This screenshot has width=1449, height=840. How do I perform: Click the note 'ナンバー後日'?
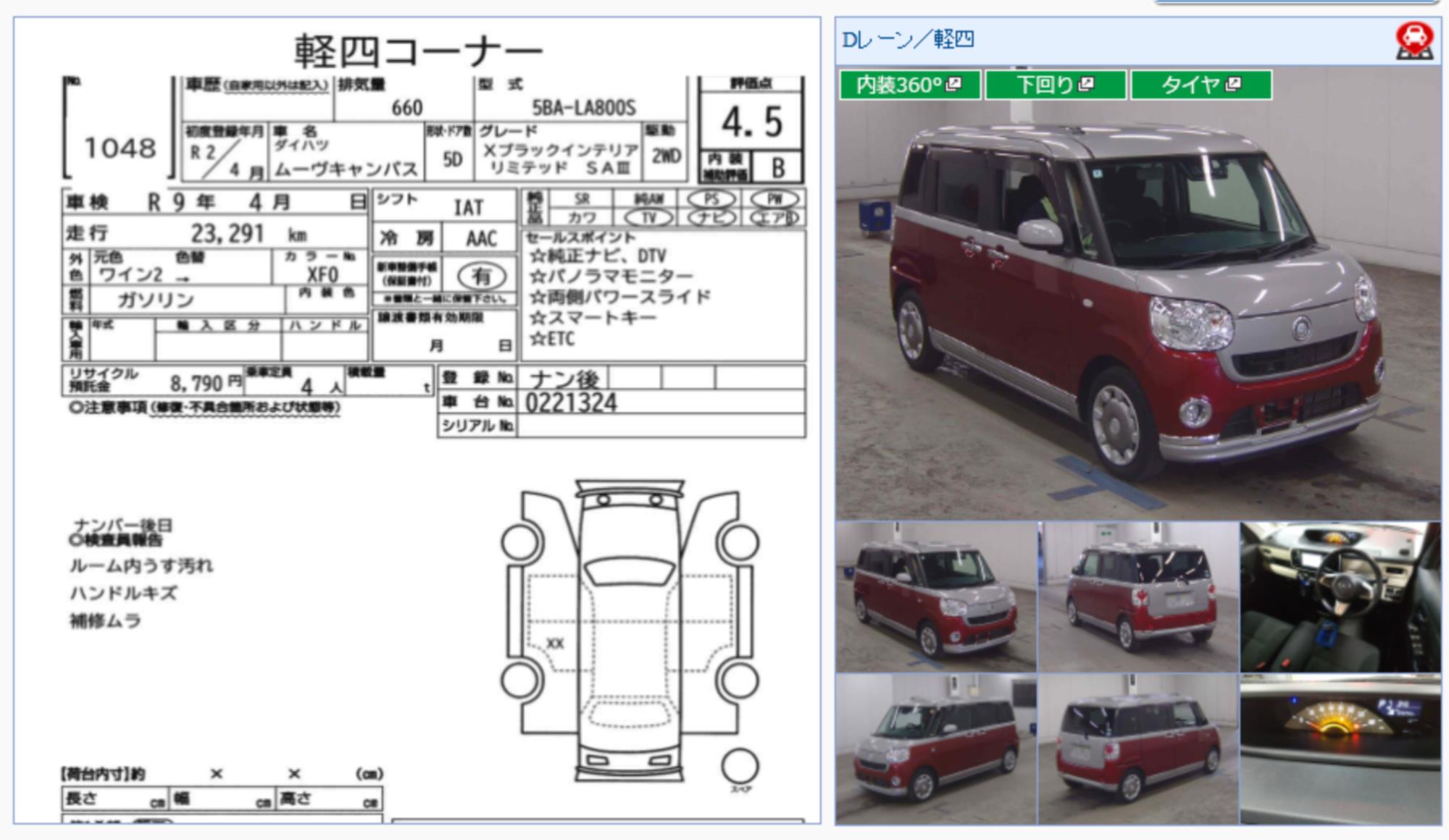point(122,525)
